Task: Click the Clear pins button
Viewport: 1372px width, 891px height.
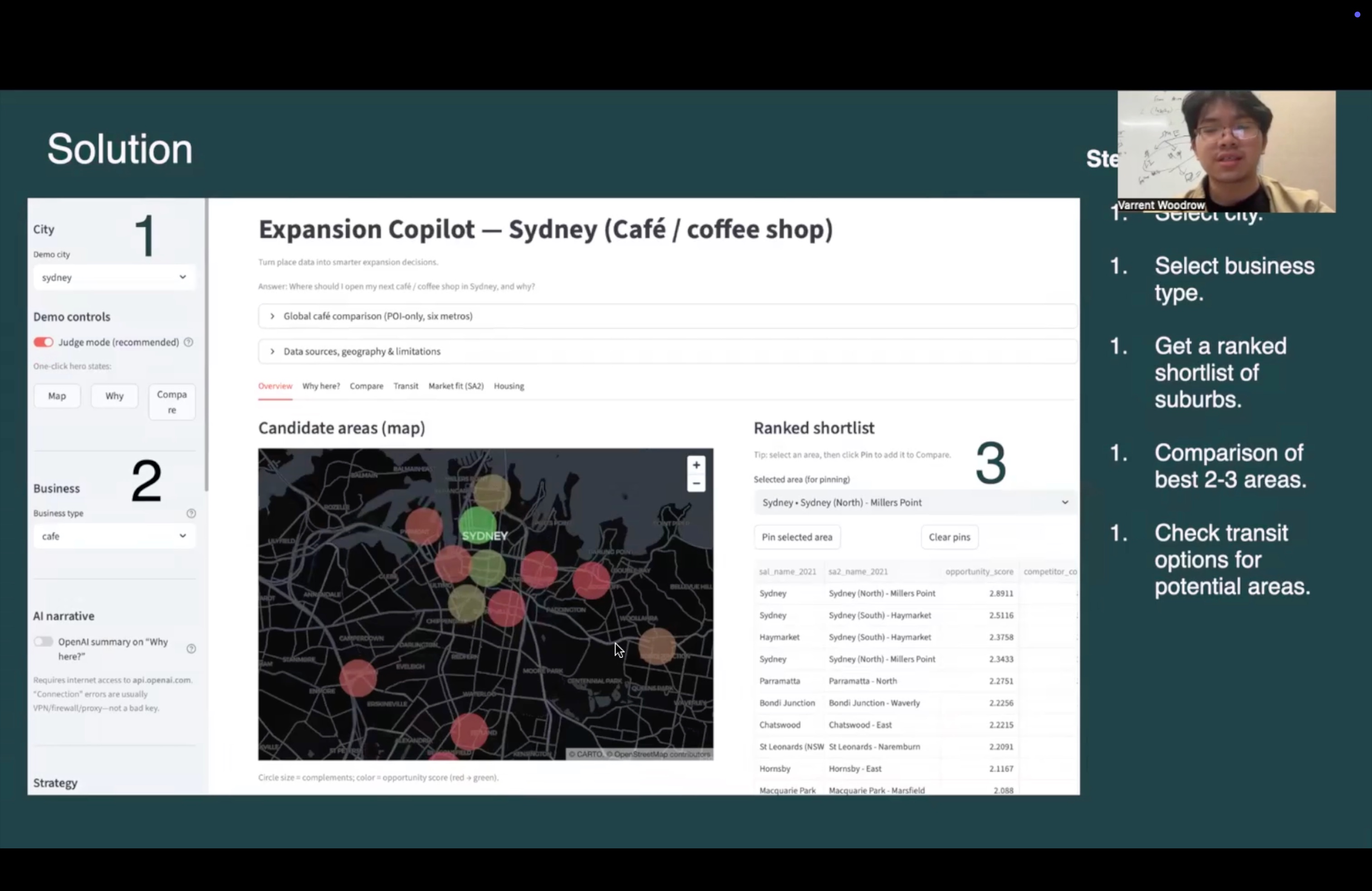Action: point(949,537)
